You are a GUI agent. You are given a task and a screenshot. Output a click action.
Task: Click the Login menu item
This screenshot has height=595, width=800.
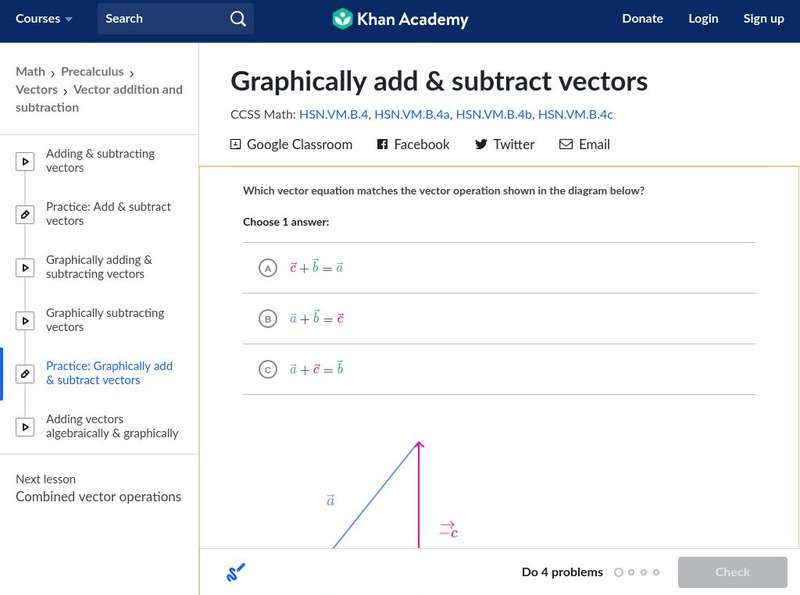pos(703,18)
